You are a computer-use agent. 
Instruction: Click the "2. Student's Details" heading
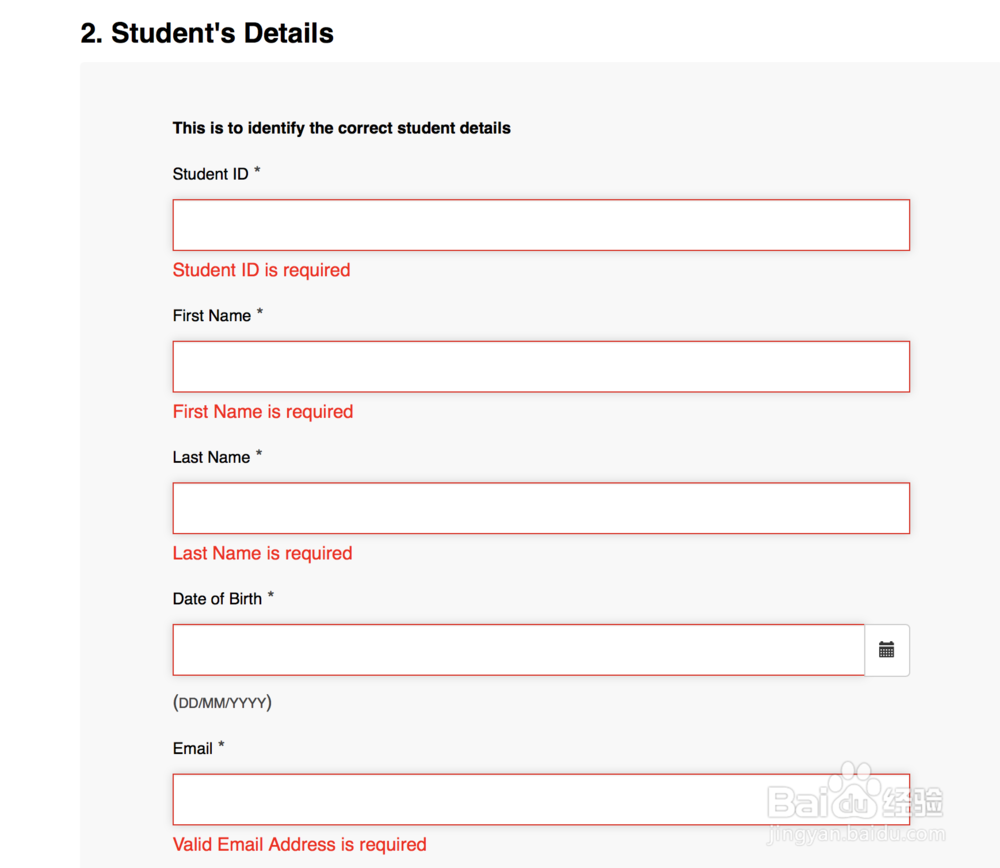tap(207, 33)
